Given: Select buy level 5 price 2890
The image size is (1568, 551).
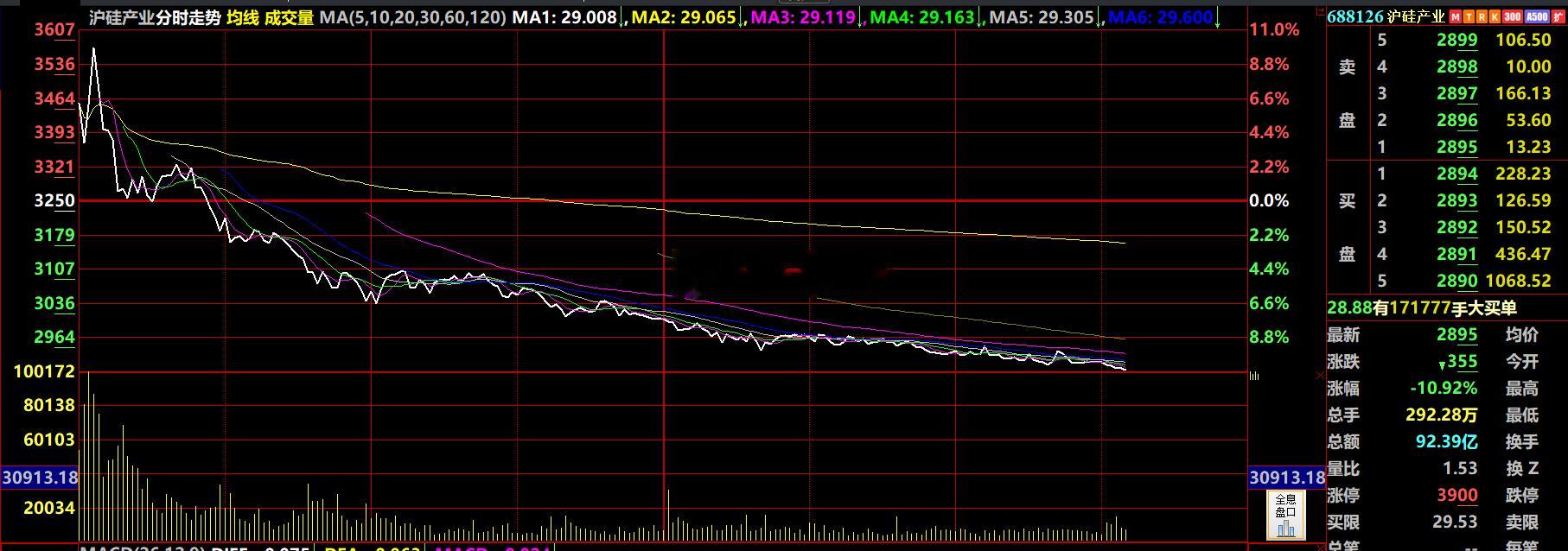Looking at the screenshot, I should pyautogui.click(x=1456, y=281).
